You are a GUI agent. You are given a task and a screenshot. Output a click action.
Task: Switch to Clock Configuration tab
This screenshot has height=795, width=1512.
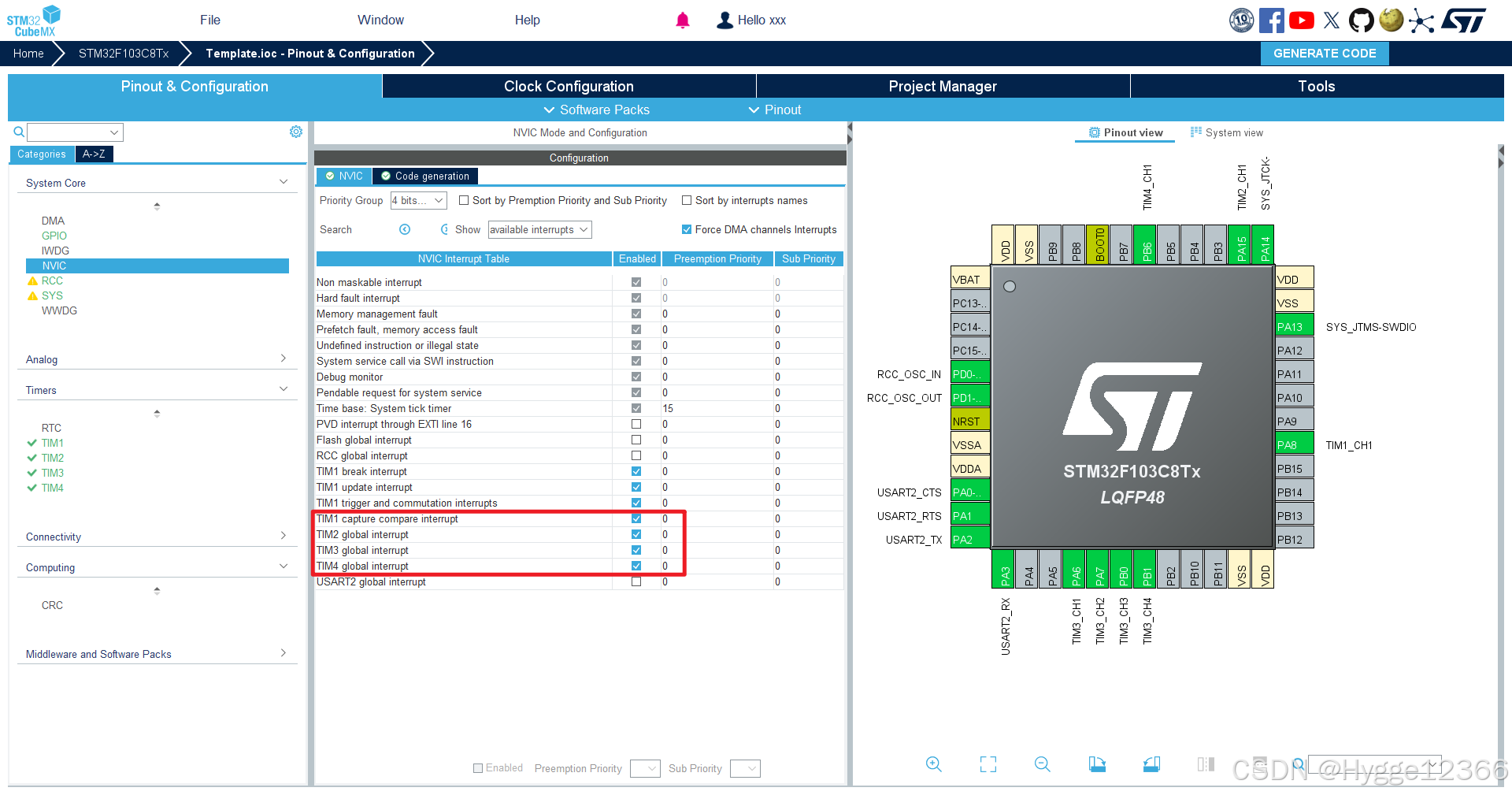569,86
